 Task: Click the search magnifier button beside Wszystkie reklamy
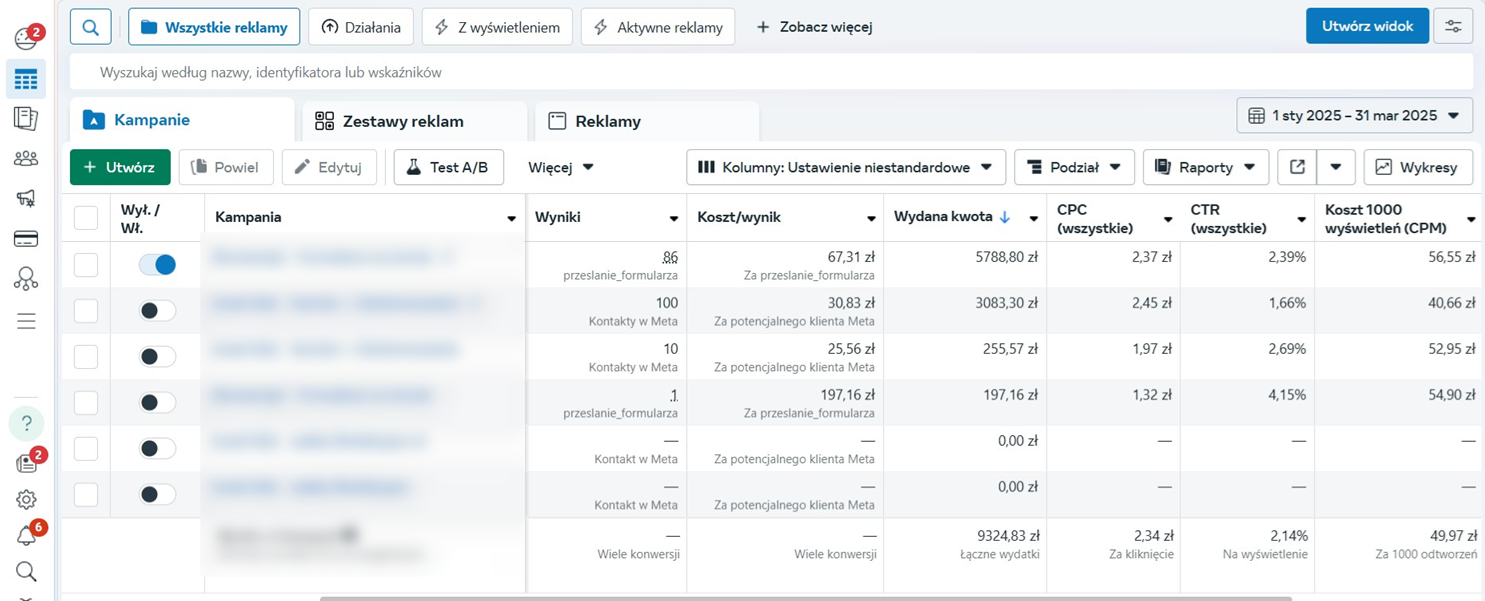(x=90, y=27)
